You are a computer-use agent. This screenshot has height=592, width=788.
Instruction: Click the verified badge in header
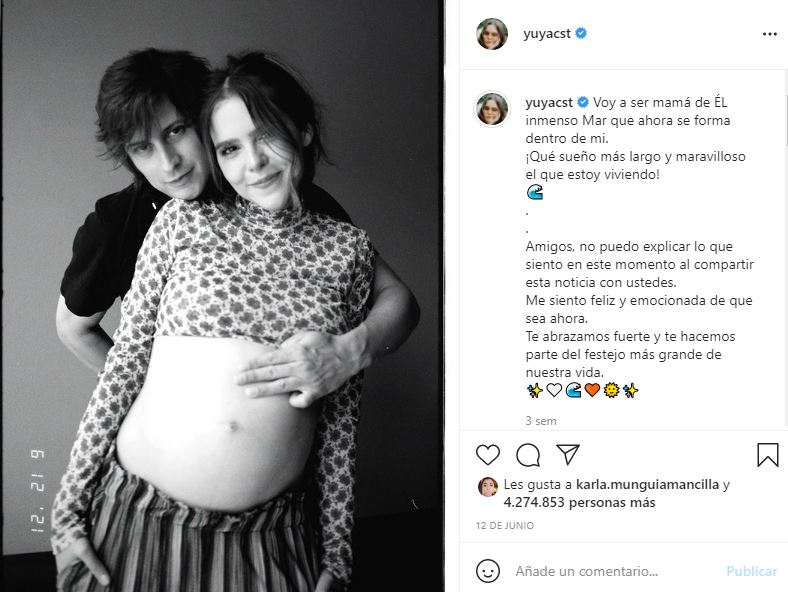[x=581, y=34]
